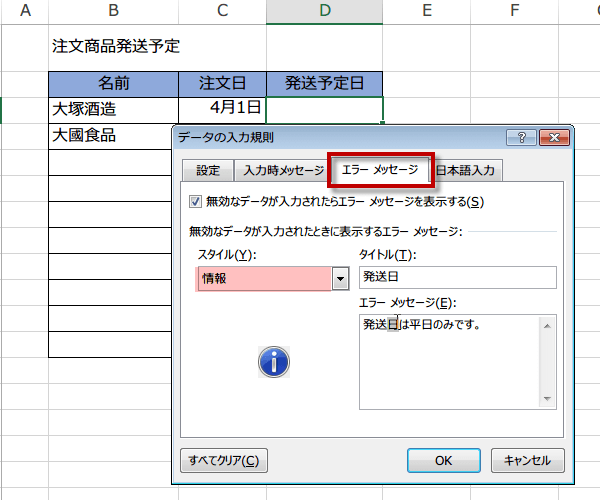Screen dimensions: 600x500
Task: Switch to the 日本語入力 tab
Action: 465,170
